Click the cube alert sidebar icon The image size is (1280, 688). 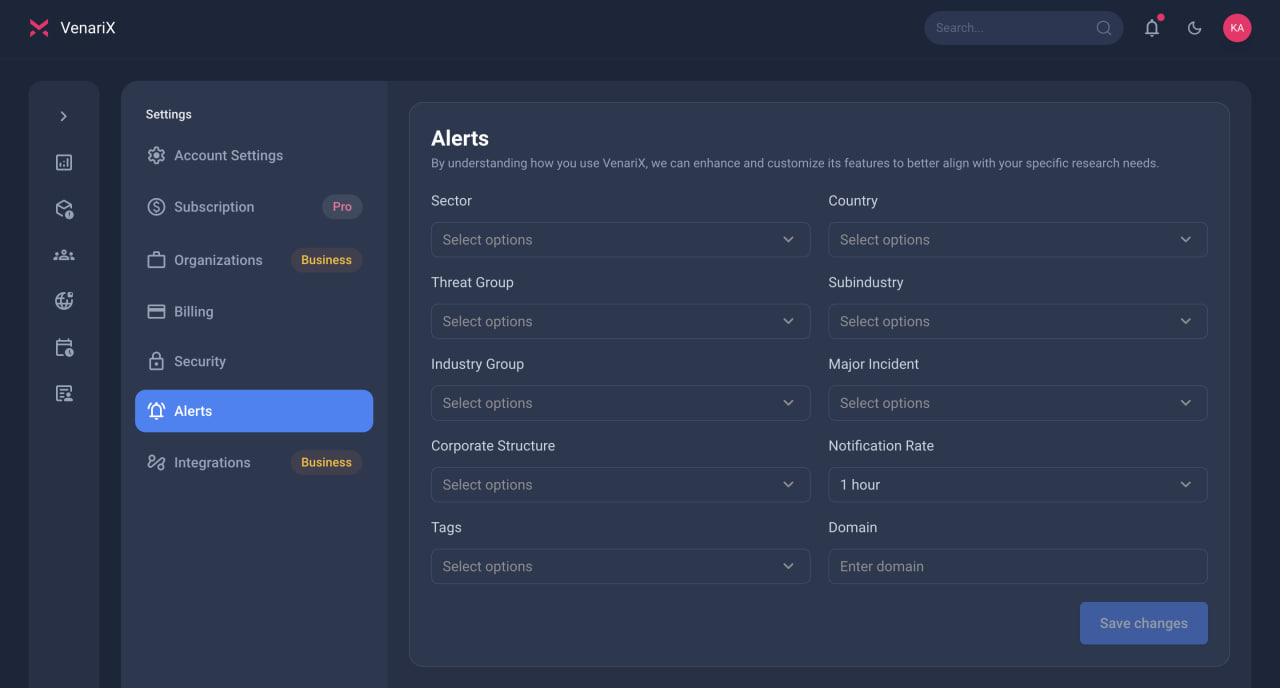tap(64, 209)
